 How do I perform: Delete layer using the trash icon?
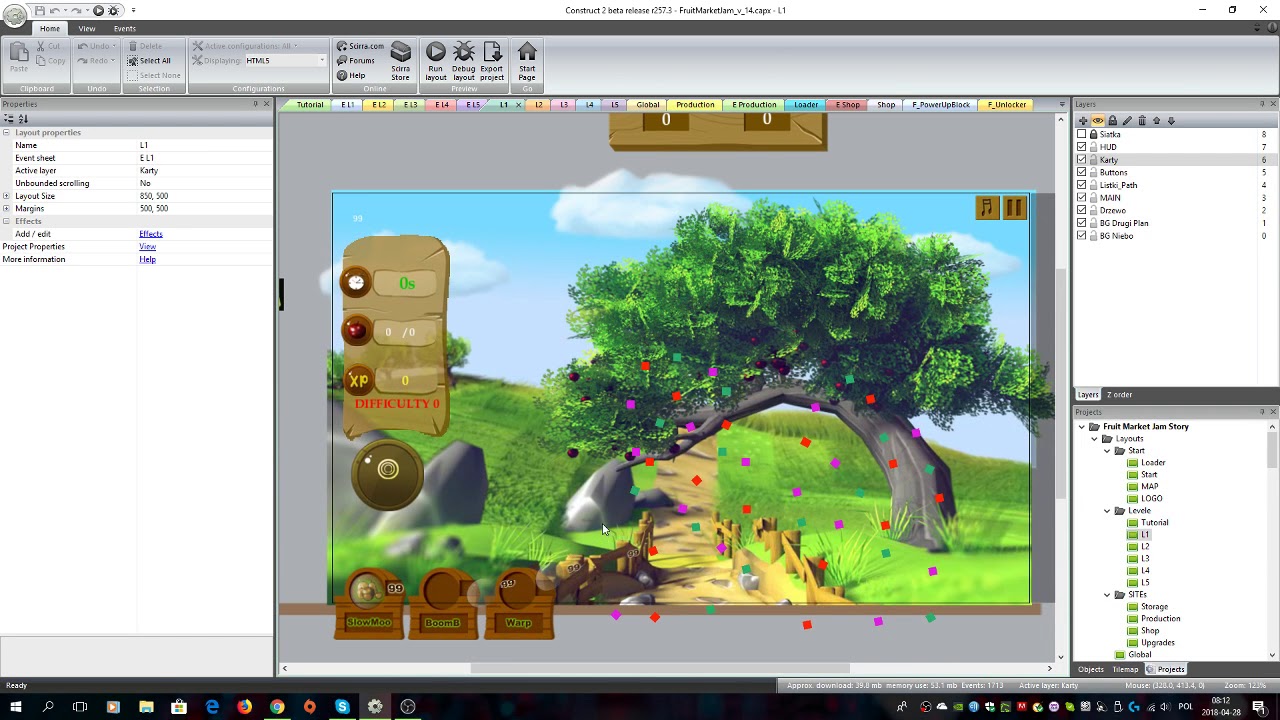coord(1142,121)
